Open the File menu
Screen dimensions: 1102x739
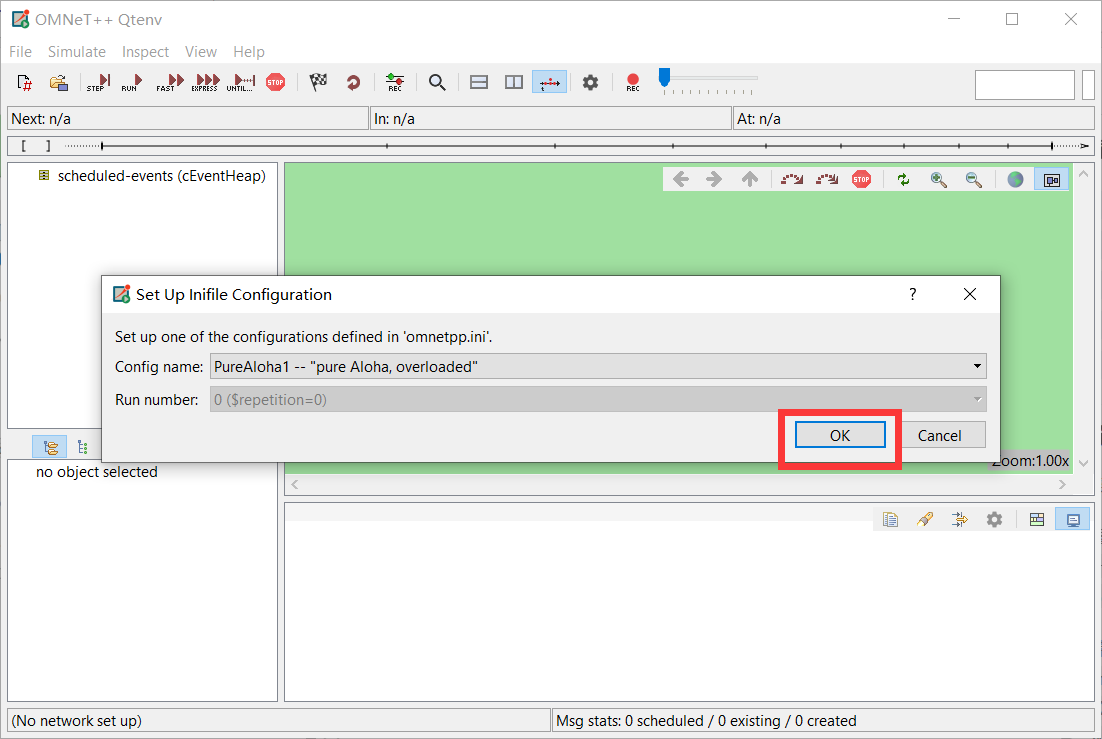(20, 51)
